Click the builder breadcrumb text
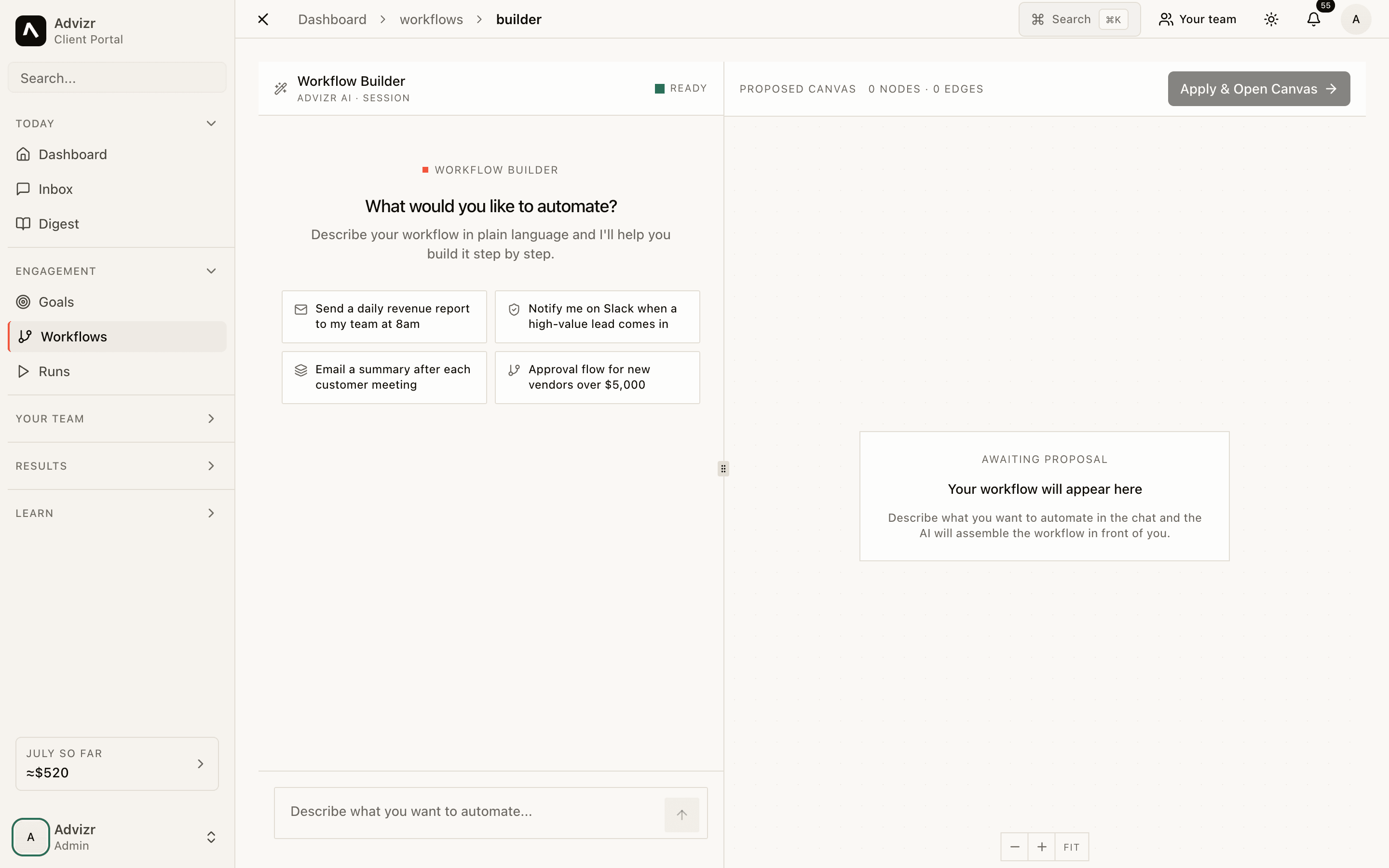The height and width of the screenshot is (868, 1389). tap(519, 19)
